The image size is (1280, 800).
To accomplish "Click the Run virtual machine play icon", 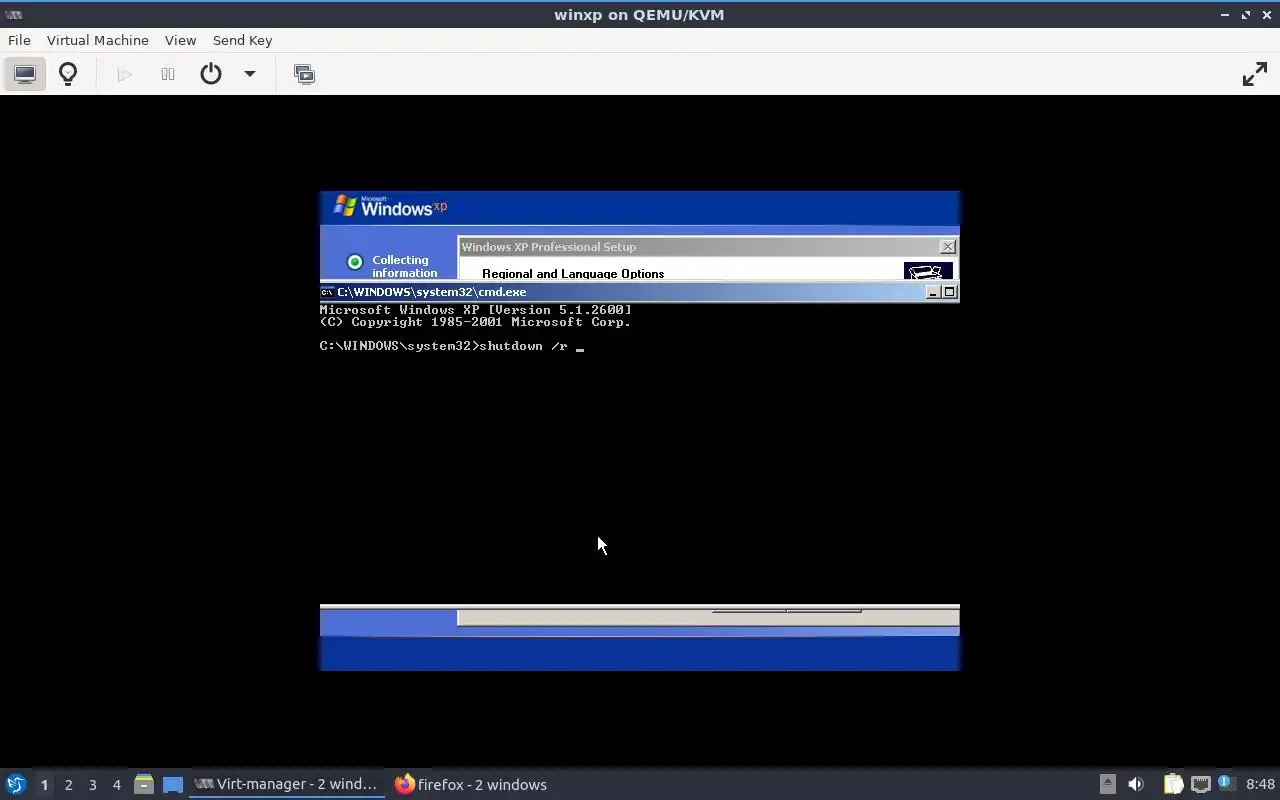I will pyautogui.click(x=124, y=74).
